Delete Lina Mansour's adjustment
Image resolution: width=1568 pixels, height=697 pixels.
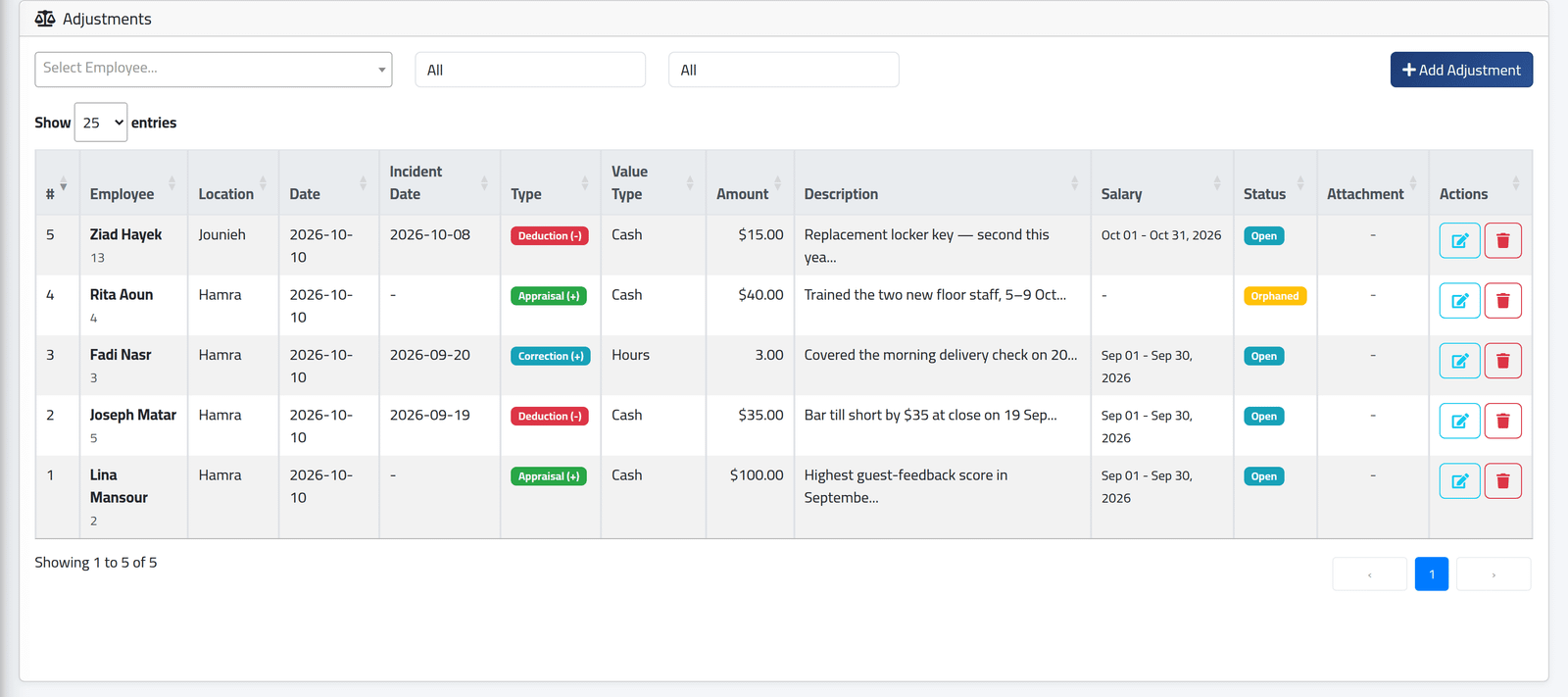pos(1502,480)
